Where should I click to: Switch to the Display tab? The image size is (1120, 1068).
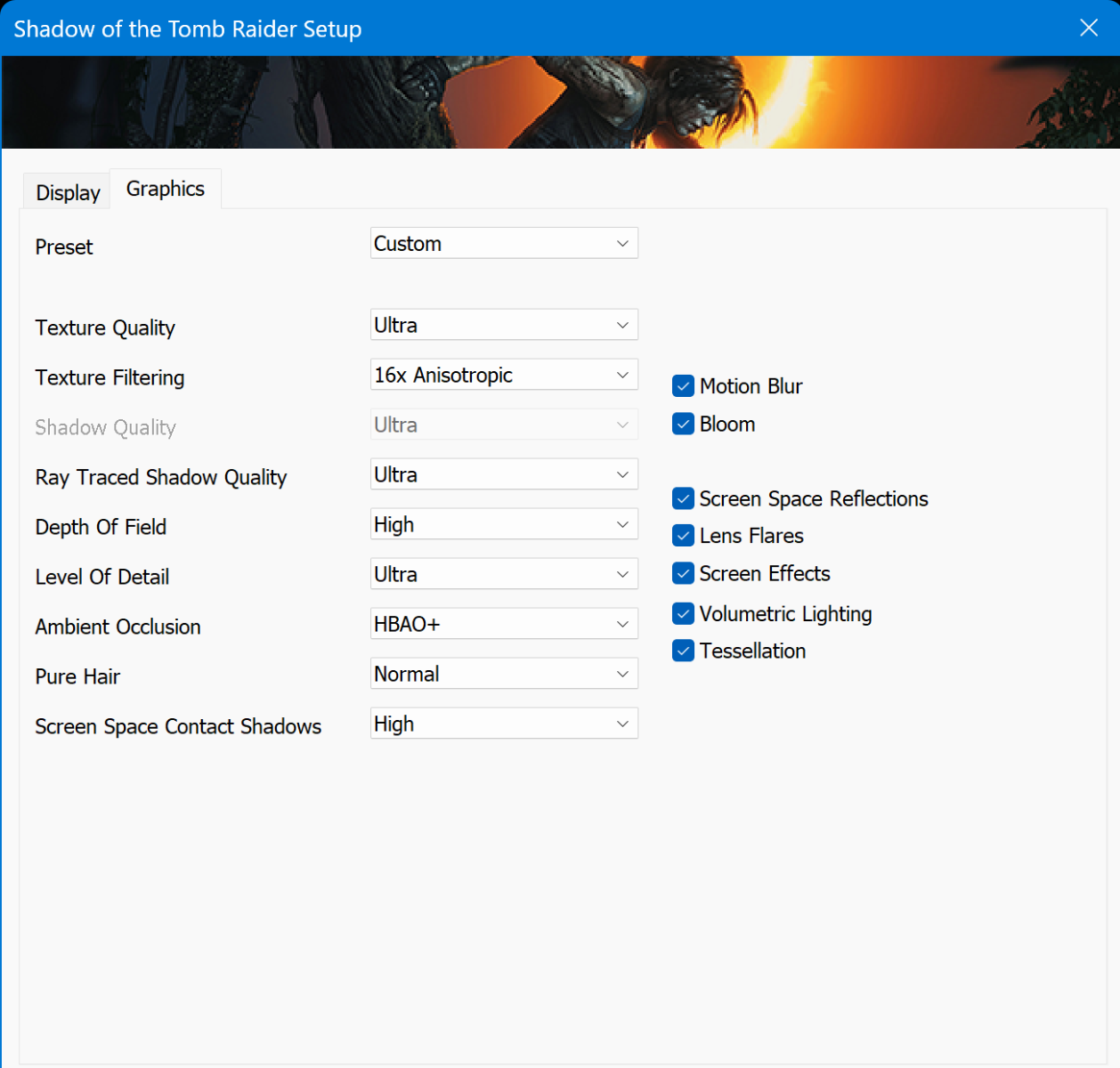(68, 192)
